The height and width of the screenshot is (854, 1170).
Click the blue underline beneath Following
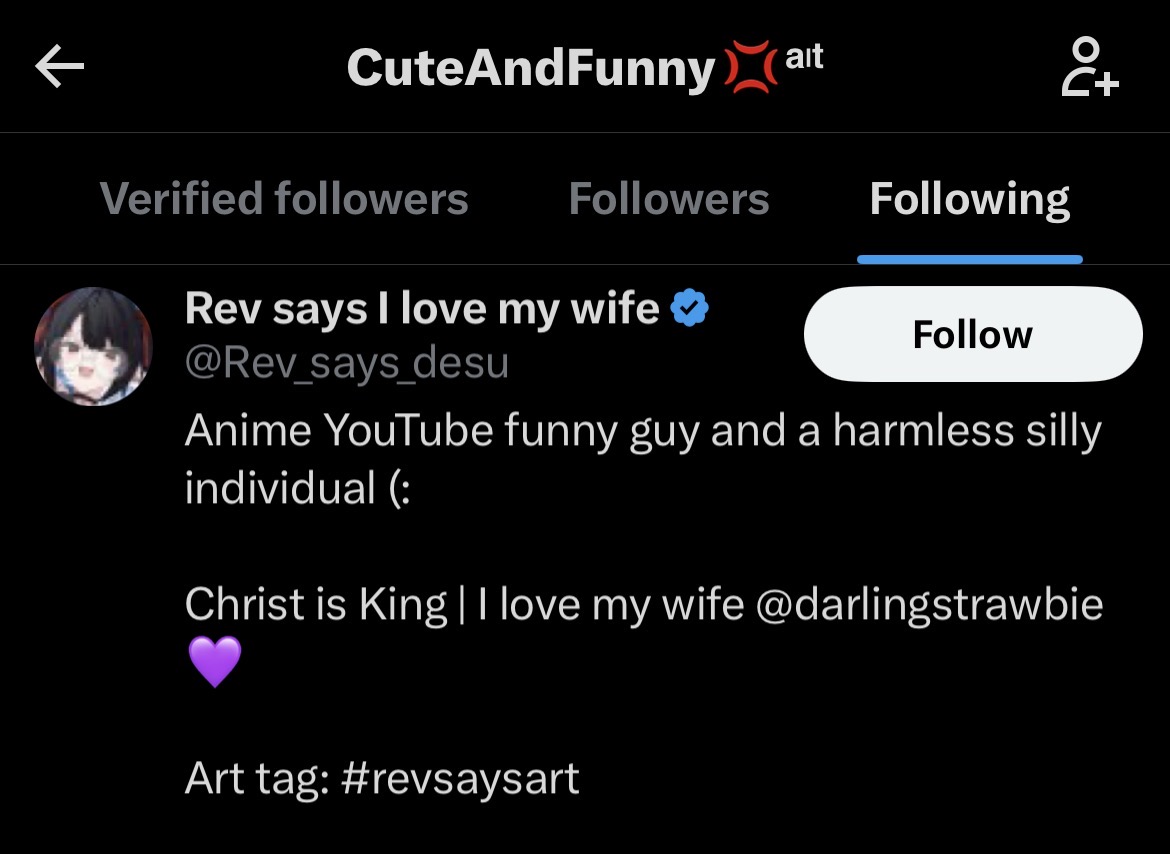coord(969,259)
